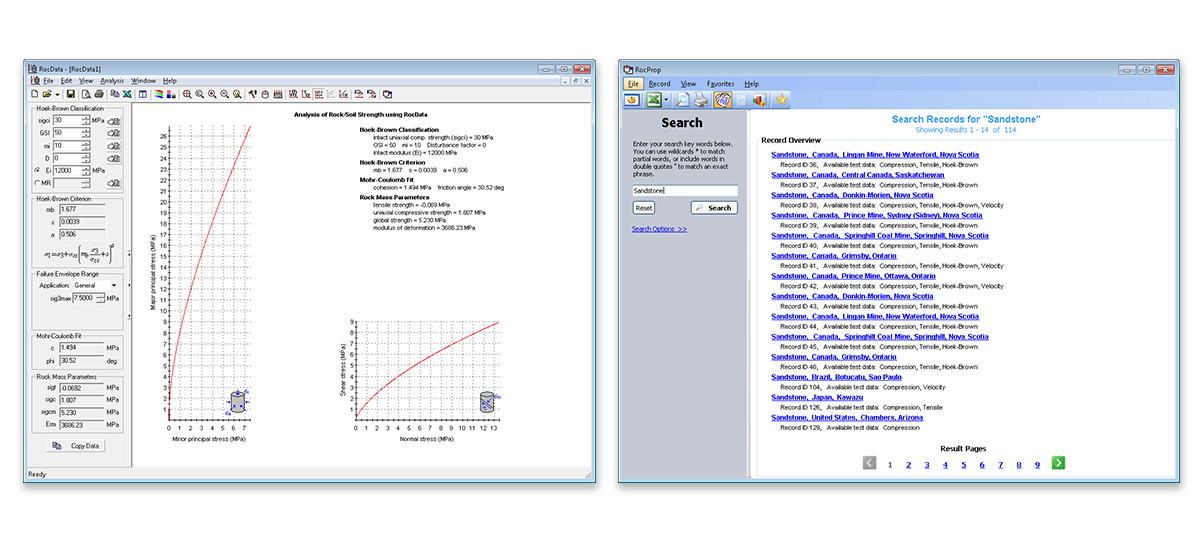The height and width of the screenshot is (560, 1200).
Task: Select the MR radio button
Action: [x=37, y=182]
